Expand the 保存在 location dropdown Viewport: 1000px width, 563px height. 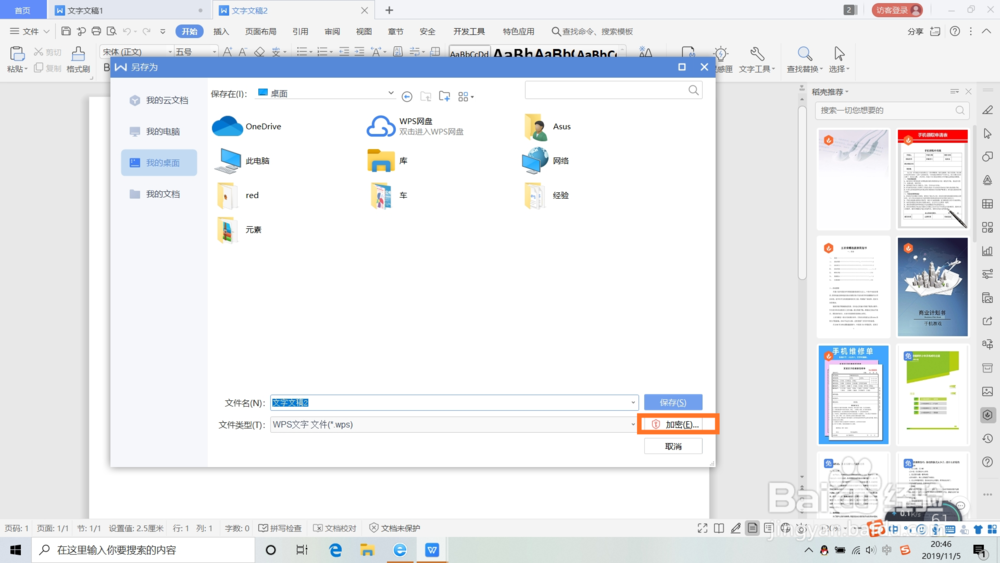[390, 93]
